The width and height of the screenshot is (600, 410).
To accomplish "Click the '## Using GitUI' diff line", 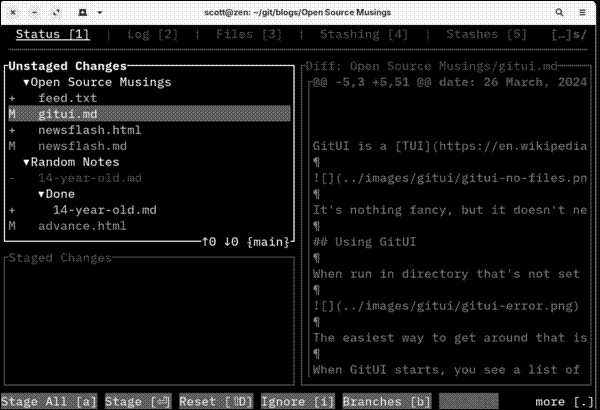I will tap(364, 242).
